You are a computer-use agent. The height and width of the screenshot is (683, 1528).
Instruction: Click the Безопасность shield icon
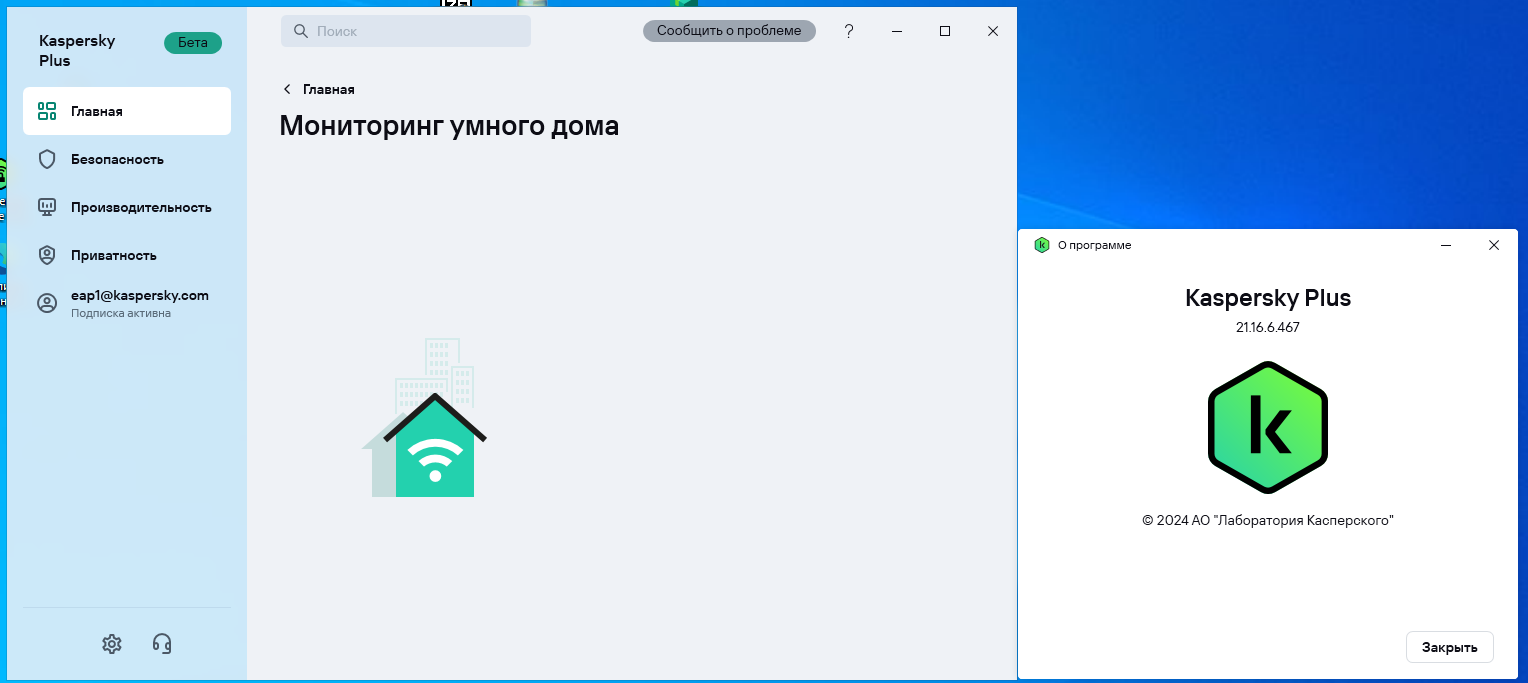tap(47, 159)
